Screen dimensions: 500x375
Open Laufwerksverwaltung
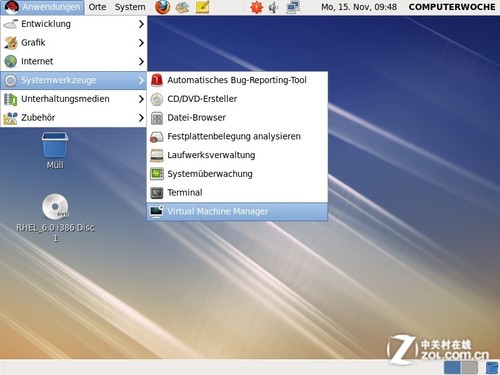pos(237,155)
